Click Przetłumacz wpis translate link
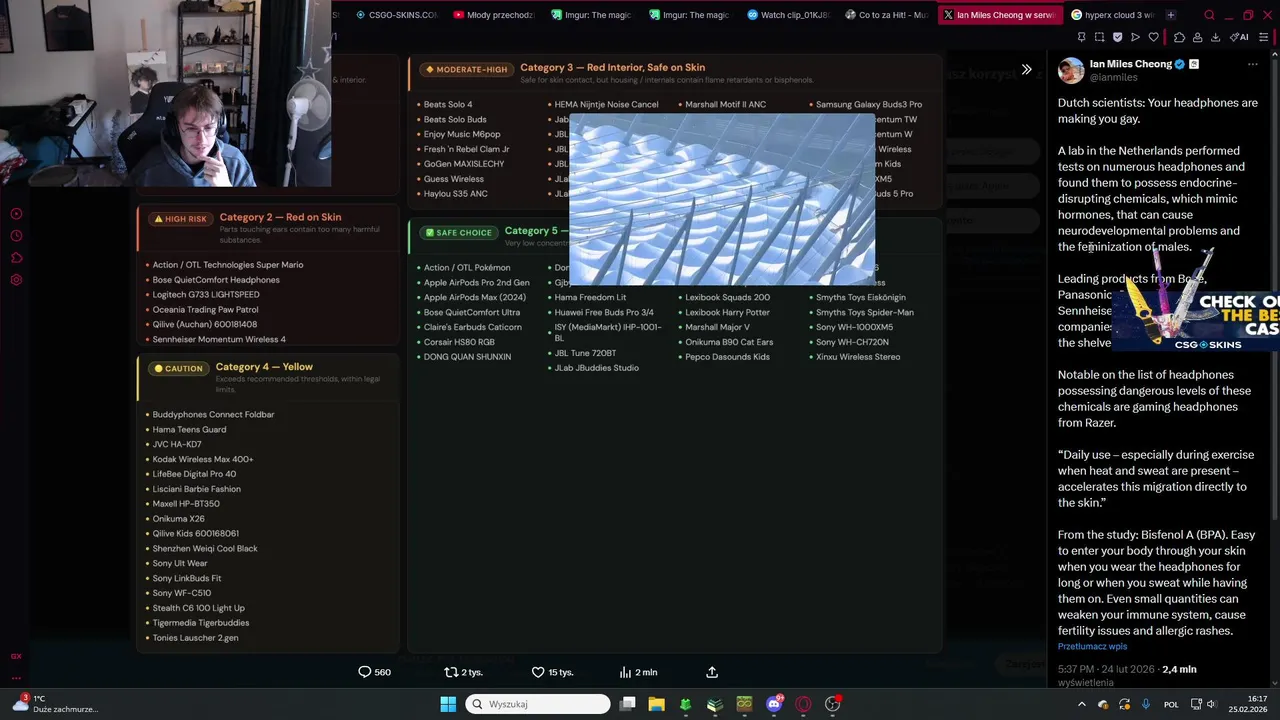 1092,647
